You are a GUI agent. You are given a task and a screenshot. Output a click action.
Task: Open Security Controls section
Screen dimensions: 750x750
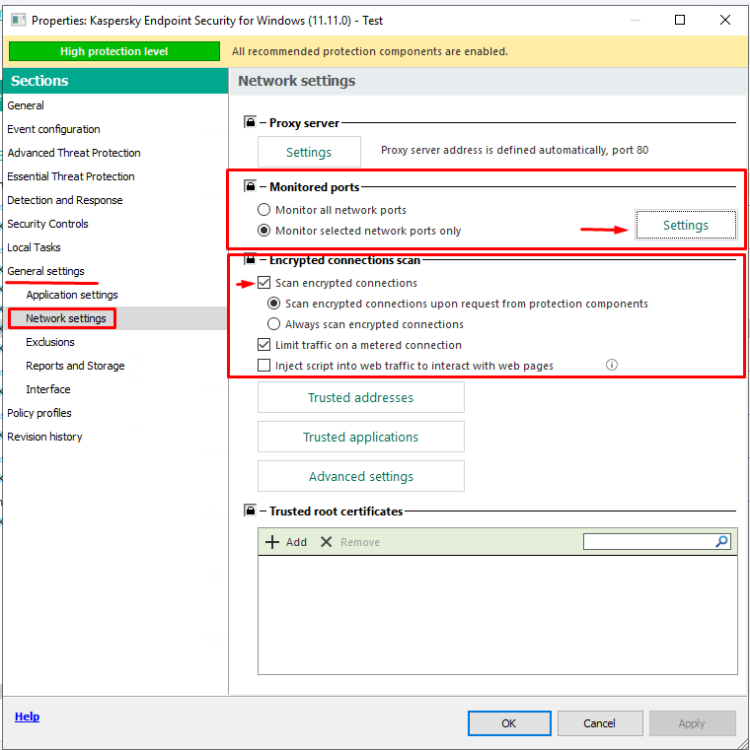47,223
